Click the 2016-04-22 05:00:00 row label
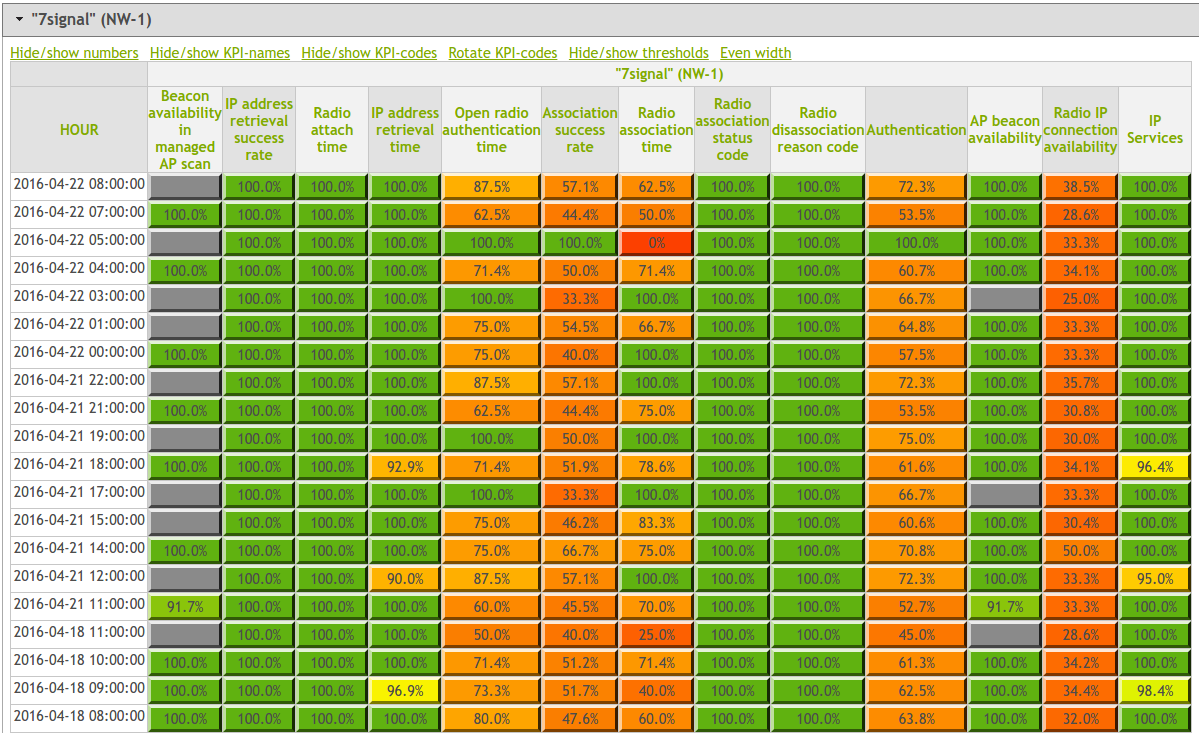Screen dimensions: 1199x733 [x=79, y=240]
